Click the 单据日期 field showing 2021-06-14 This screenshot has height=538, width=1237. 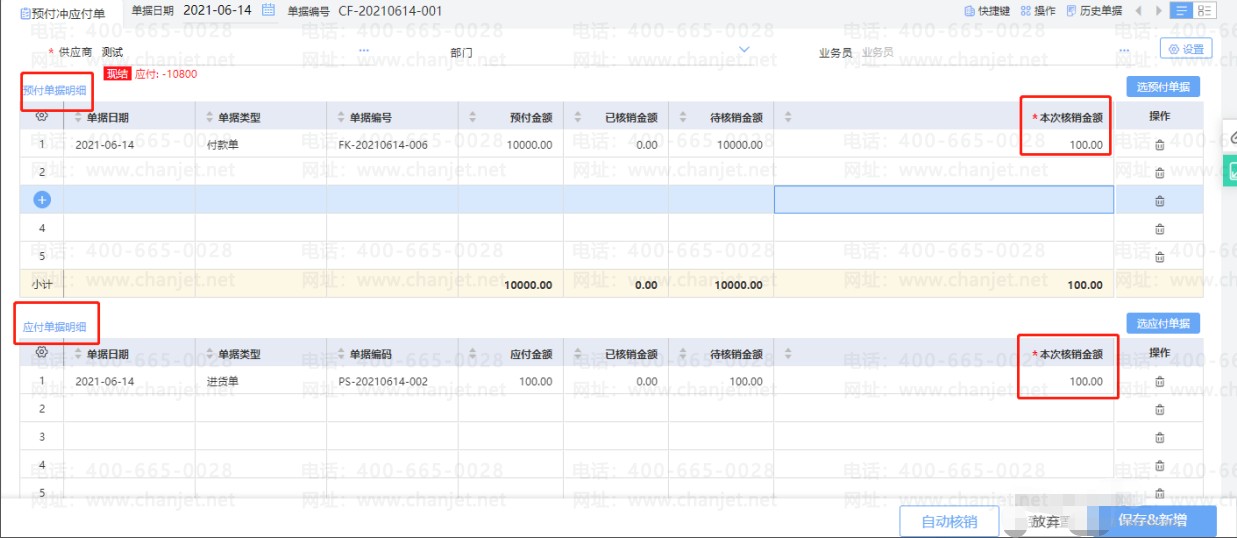pos(217,10)
